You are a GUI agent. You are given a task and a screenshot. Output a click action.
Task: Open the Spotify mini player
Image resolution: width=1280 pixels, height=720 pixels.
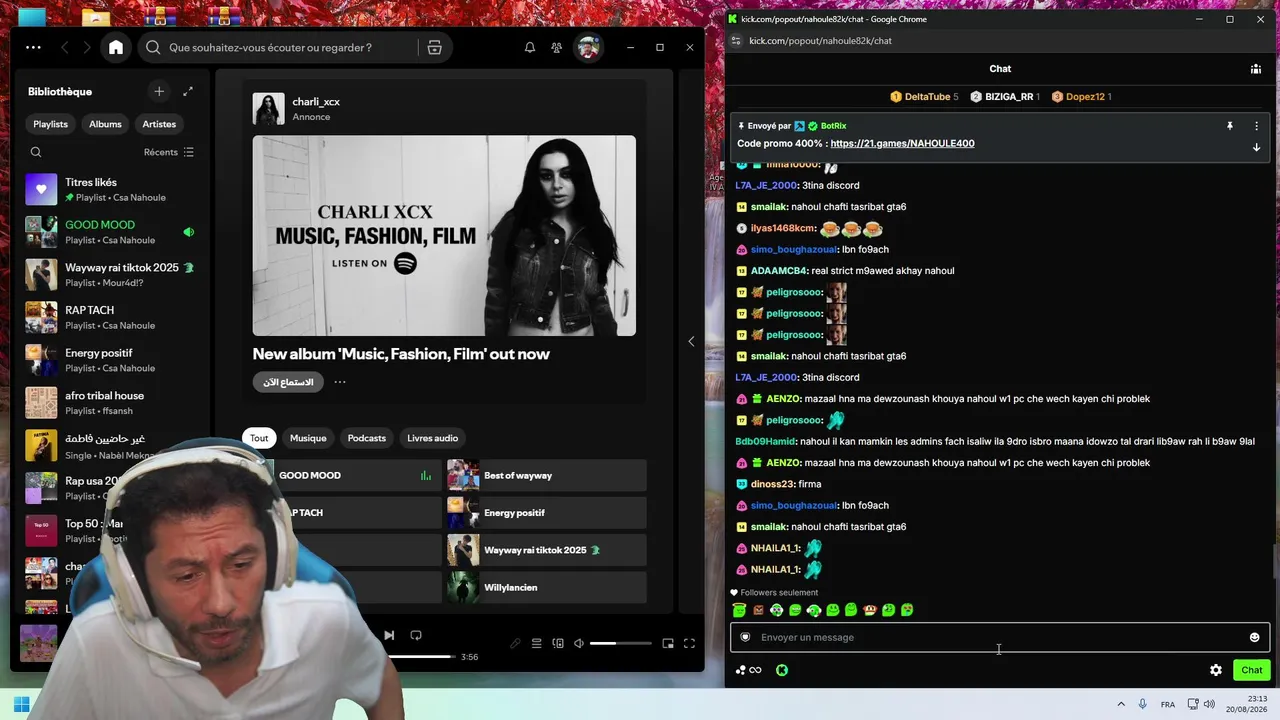click(x=668, y=643)
